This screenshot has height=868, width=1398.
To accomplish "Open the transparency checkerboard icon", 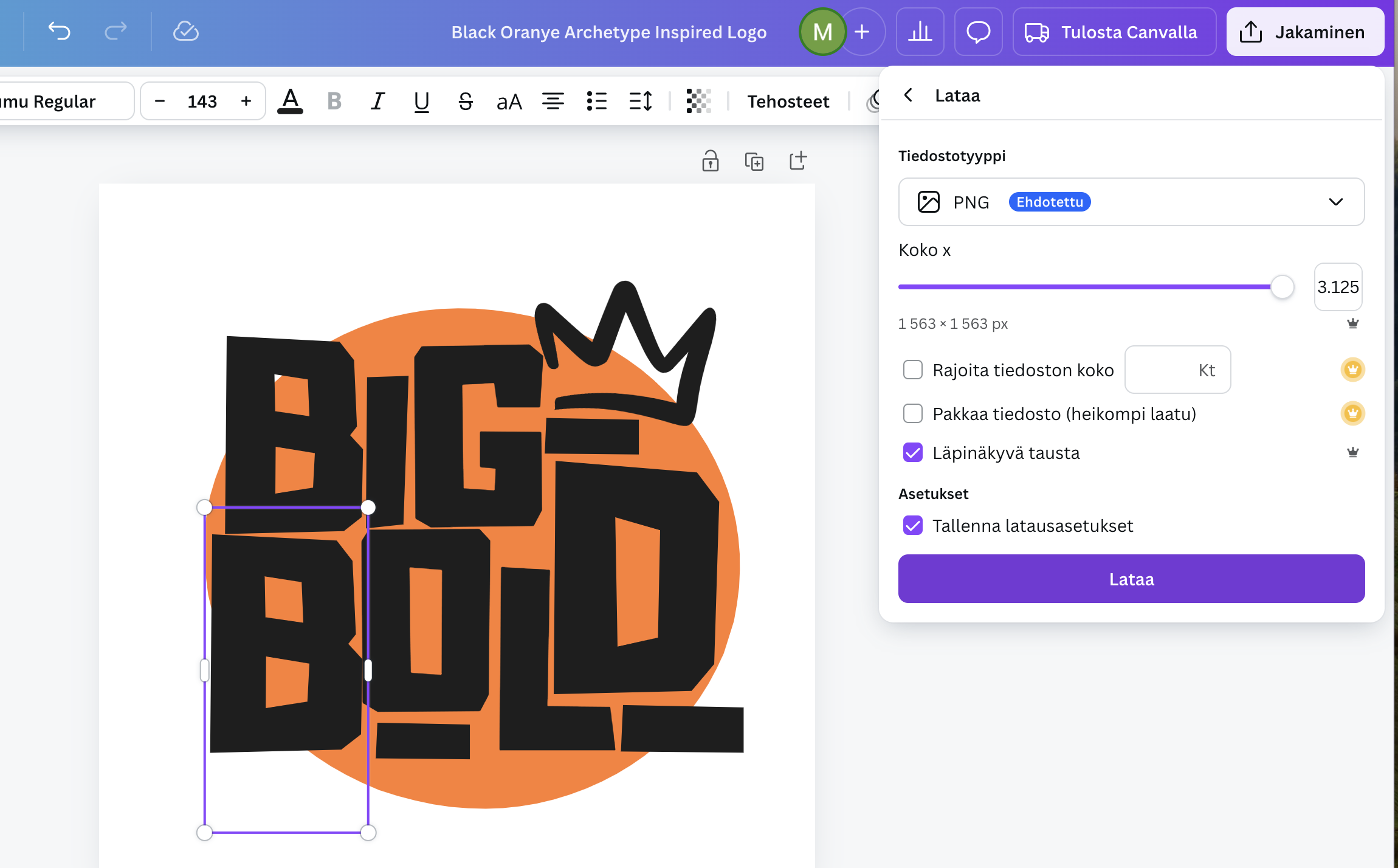I will pos(698,101).
